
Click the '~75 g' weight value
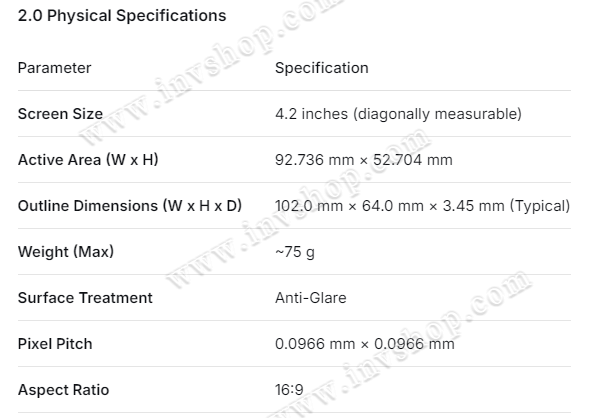tap(295, 252)
